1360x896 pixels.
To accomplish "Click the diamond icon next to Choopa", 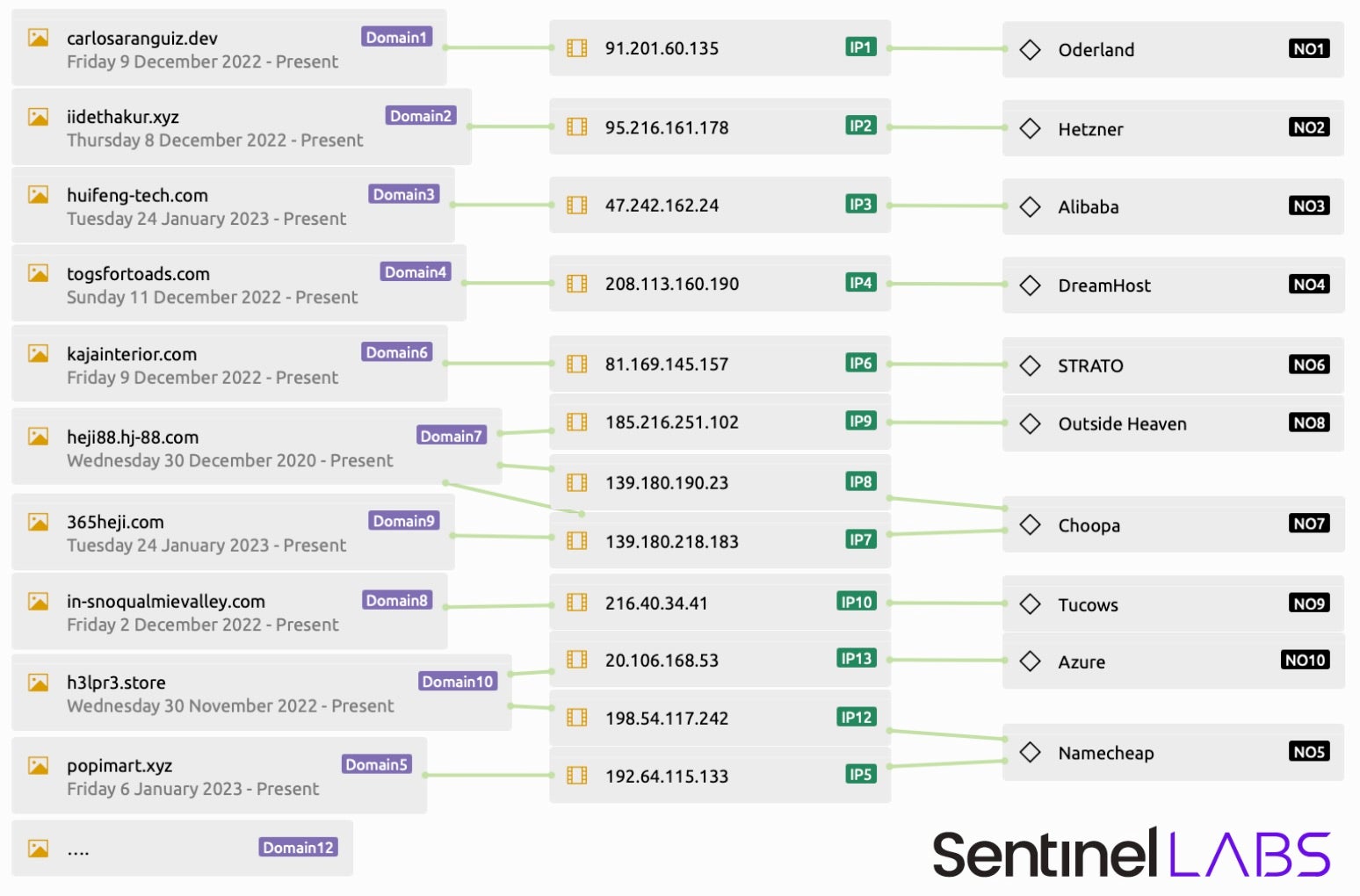I will pos(1030,525).
